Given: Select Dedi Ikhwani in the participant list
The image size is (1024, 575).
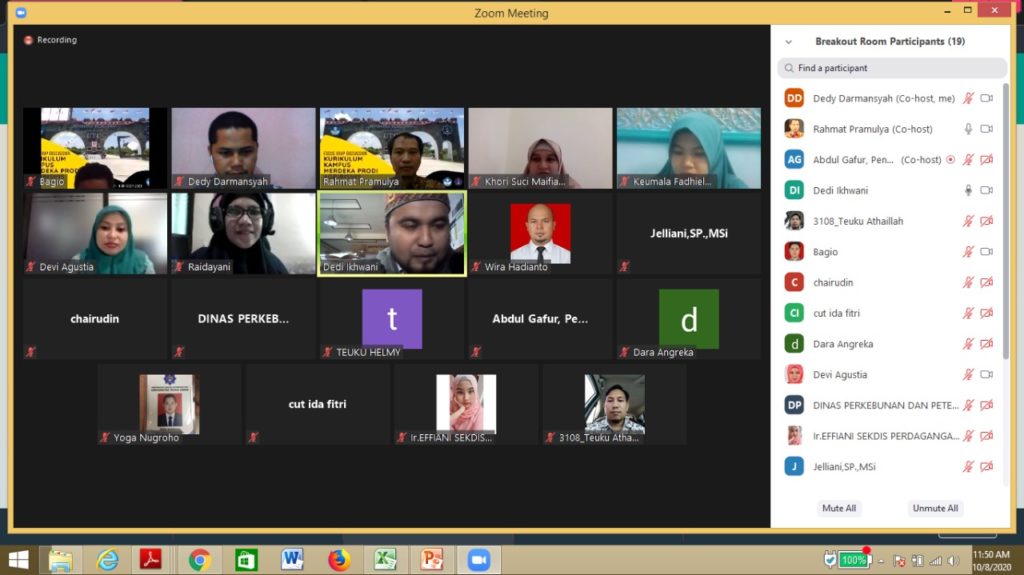Looking at the screenshot, I should 840,190.
